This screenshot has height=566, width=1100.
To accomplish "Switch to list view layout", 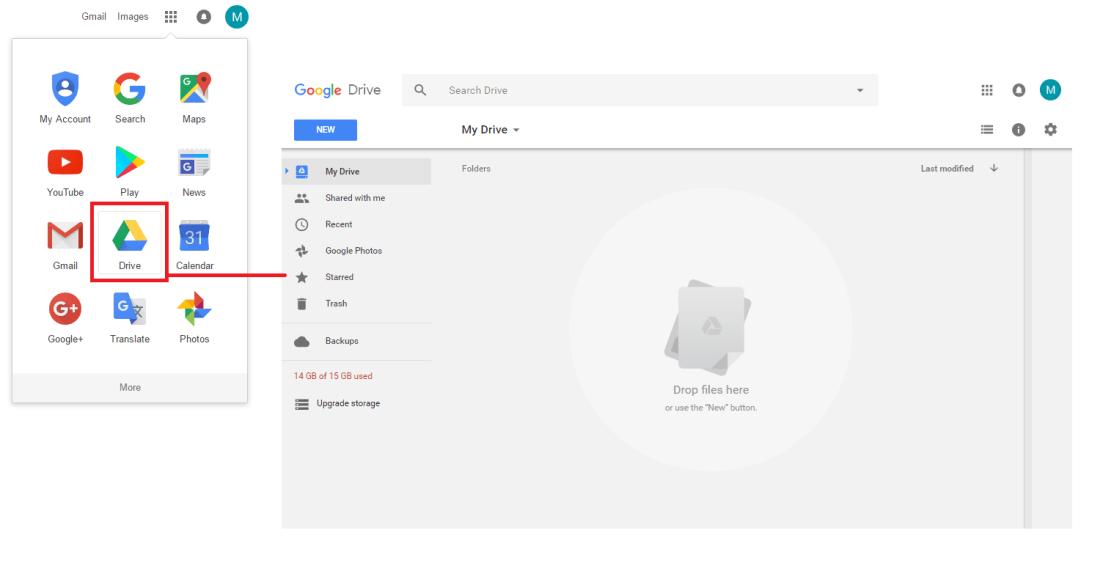I will pos(987,129).
